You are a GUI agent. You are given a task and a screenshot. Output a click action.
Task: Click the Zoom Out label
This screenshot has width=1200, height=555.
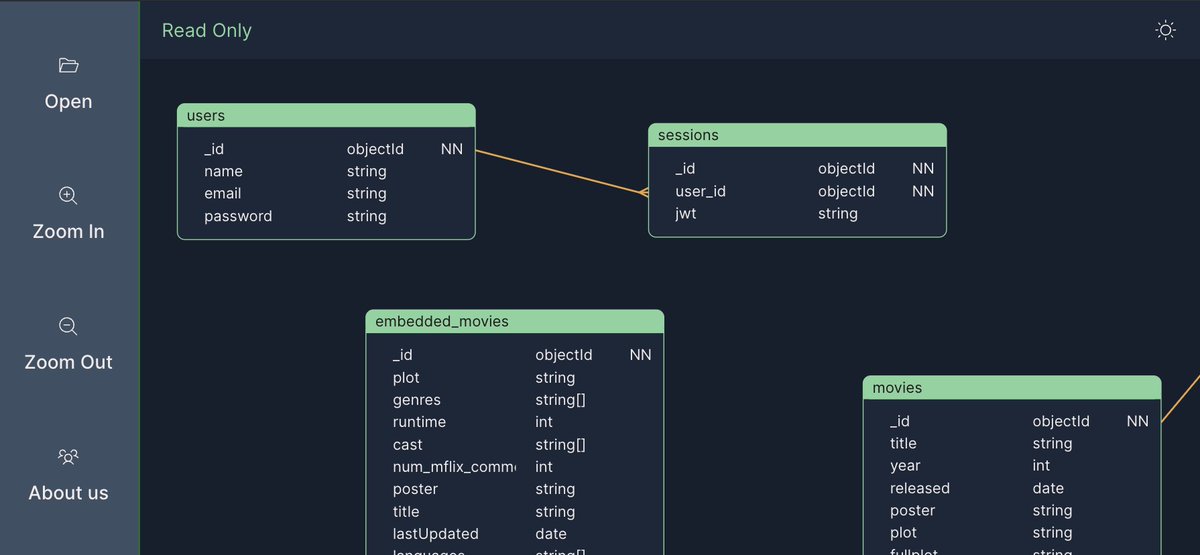tap(68, 362)
